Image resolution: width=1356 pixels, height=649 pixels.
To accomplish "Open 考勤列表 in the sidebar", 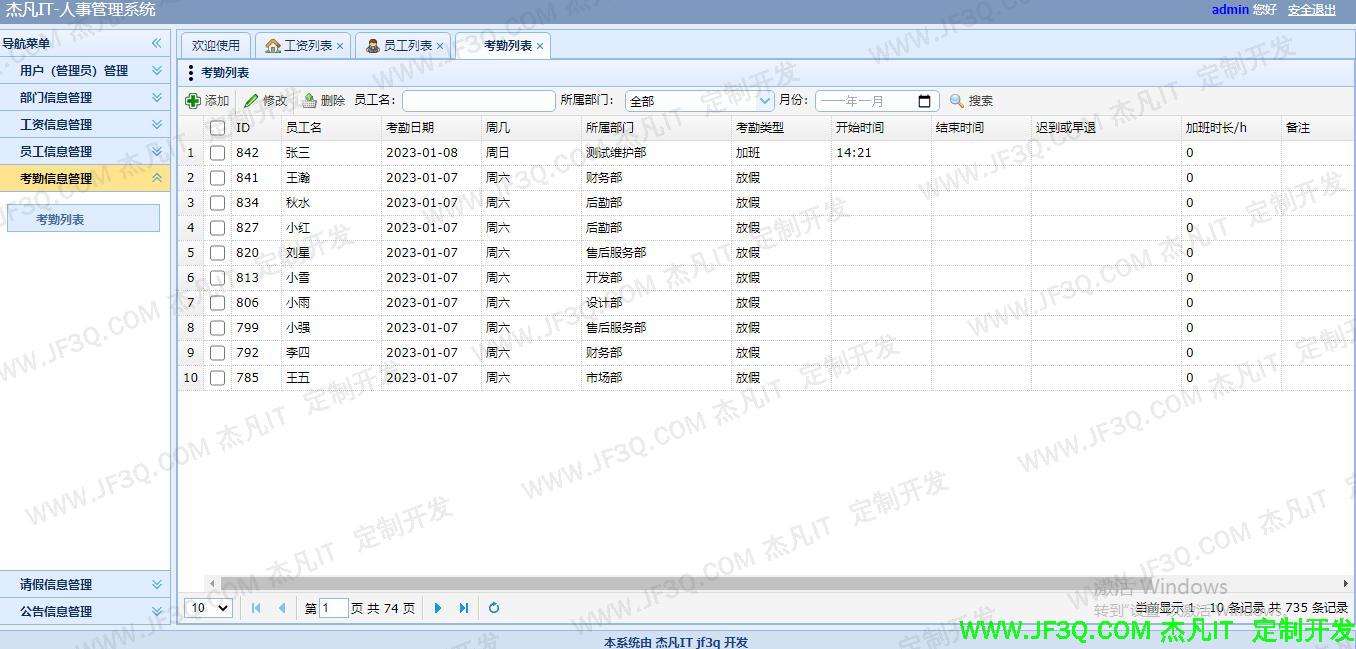I will [x=83, y=219].
